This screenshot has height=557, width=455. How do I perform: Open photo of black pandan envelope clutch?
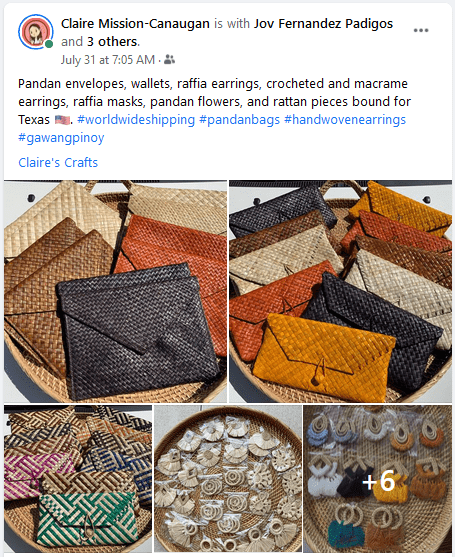[115, 291]
